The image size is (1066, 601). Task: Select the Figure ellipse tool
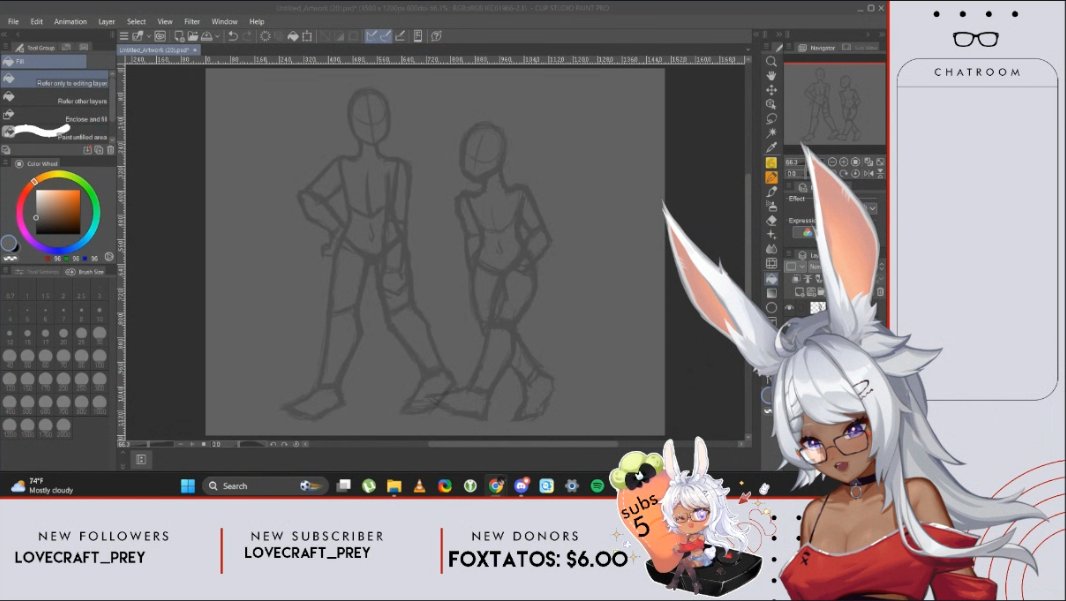771,307
